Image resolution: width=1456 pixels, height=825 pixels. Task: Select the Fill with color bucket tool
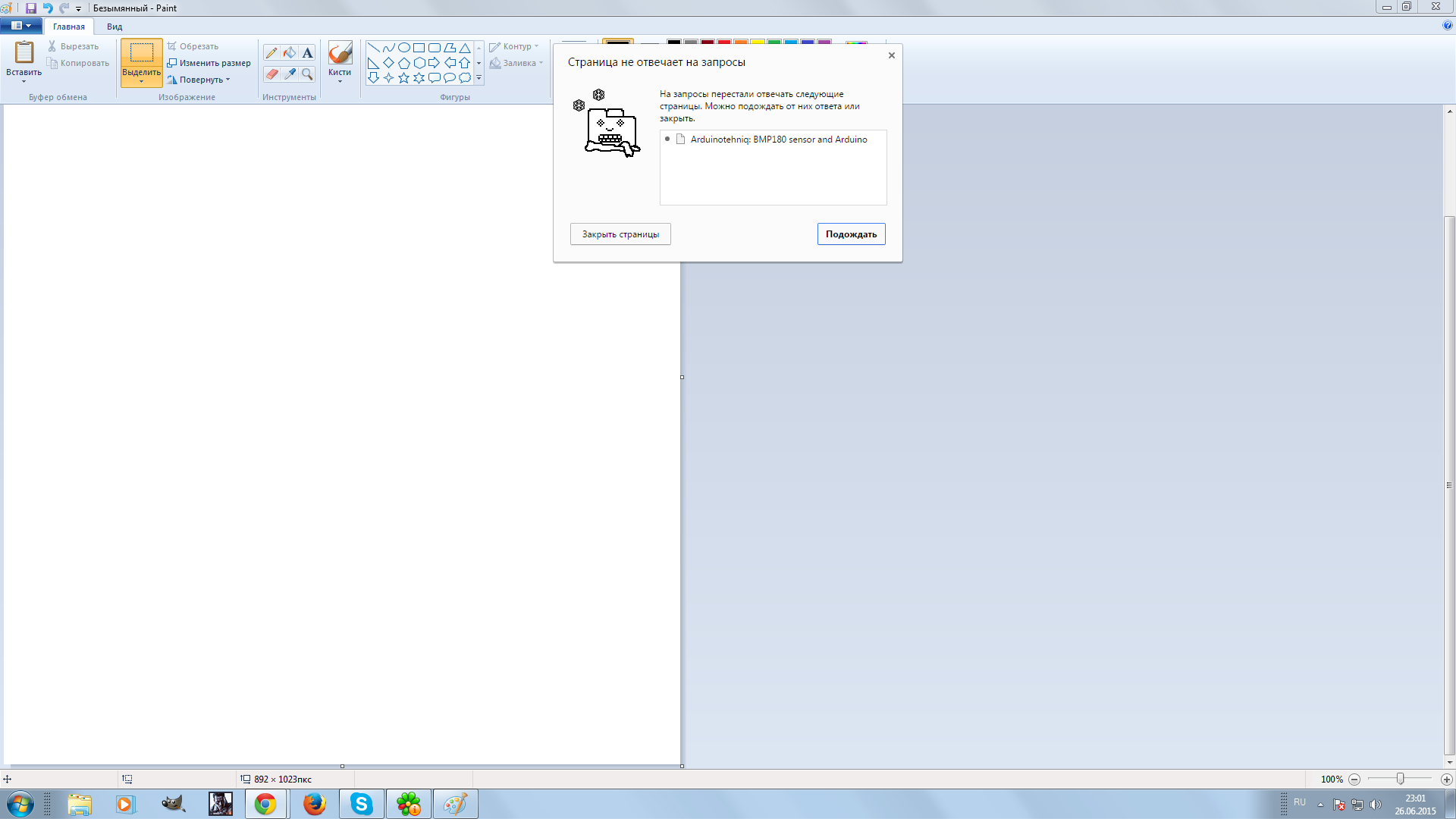pos(290,53)
